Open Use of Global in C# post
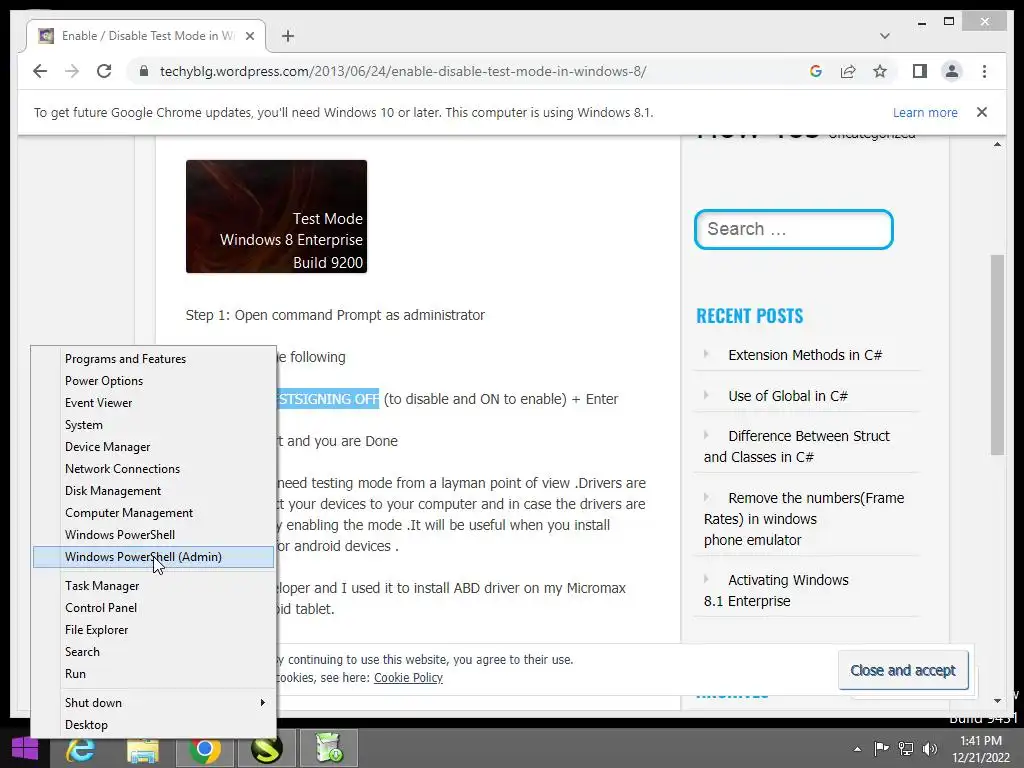 [788, 396]
